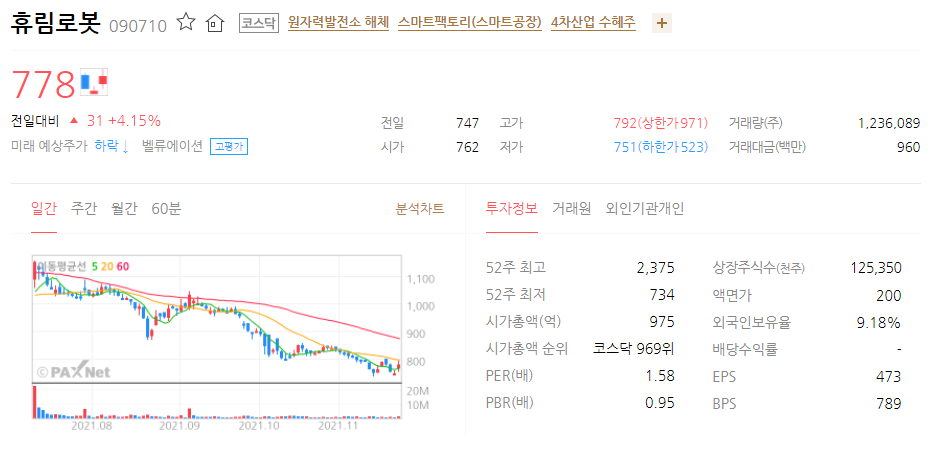The width and height of the screenshot is (931, 450).
Task: Click the 액면가 value 200
Action: click(x=889, y=295)
